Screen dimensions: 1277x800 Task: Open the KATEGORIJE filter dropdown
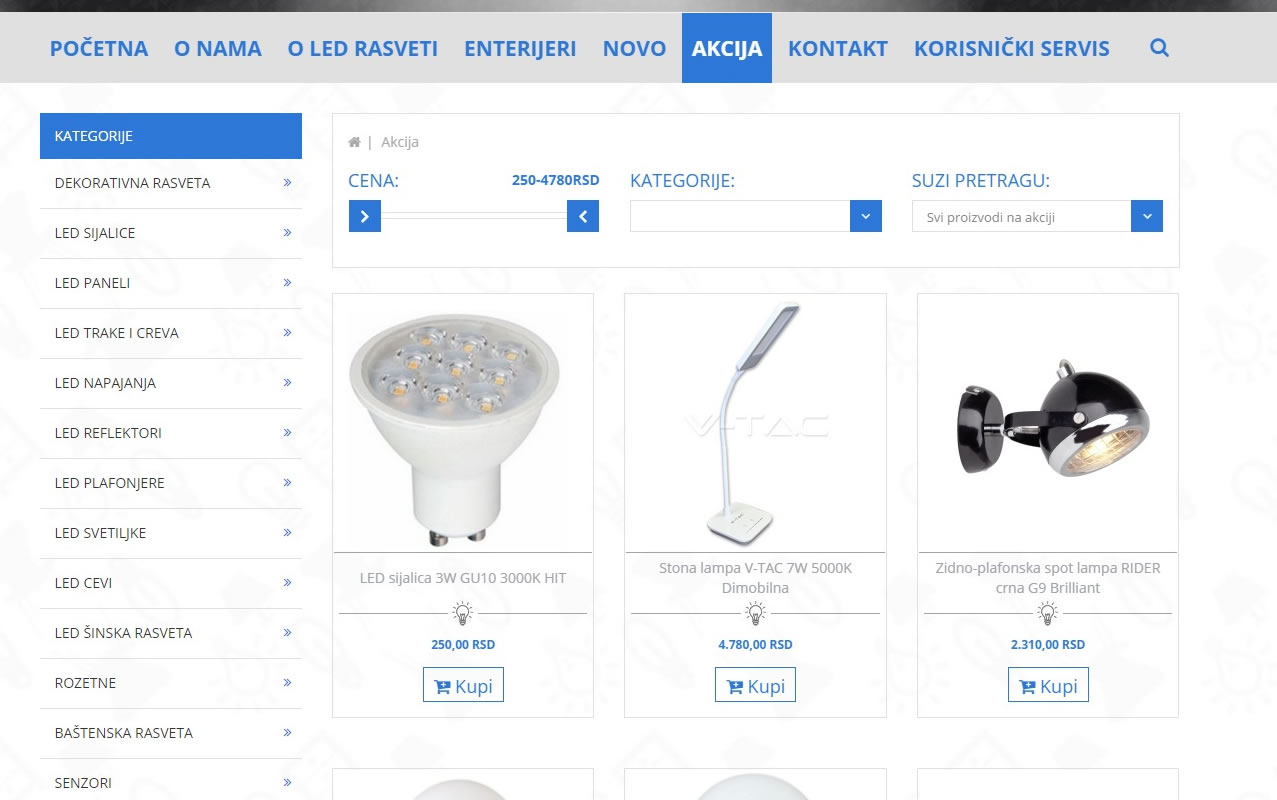[756, 216]
